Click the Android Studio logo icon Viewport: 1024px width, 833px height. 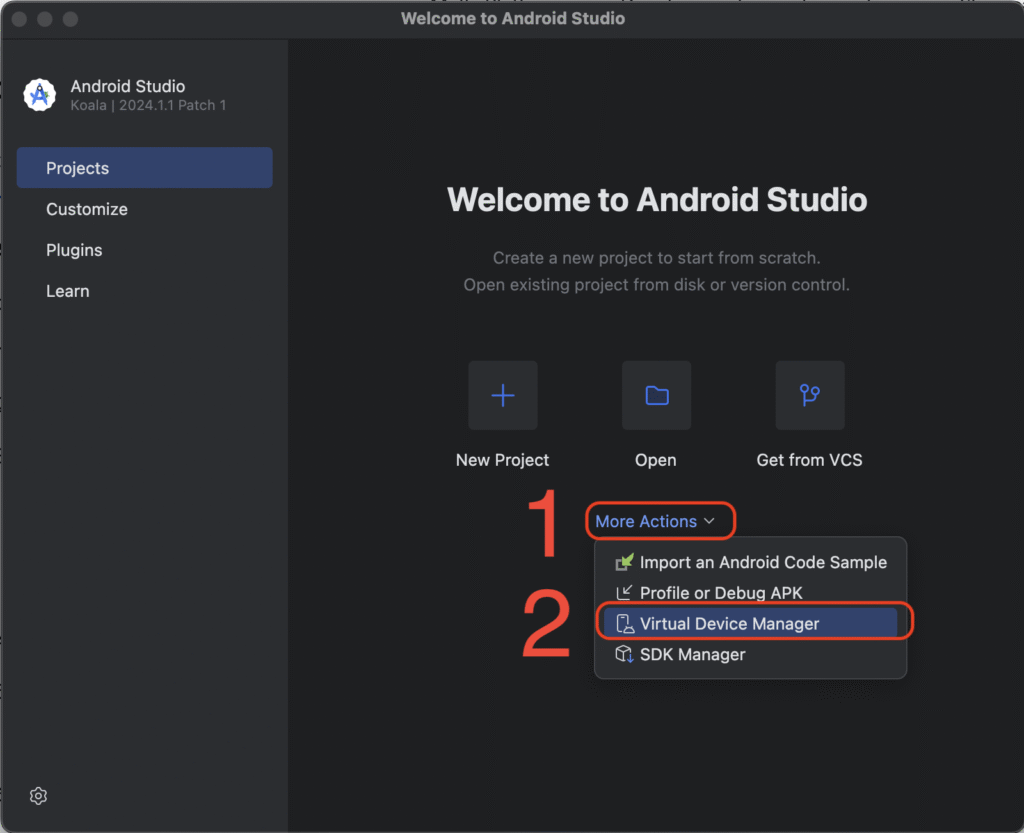click(x=40, y=95)
